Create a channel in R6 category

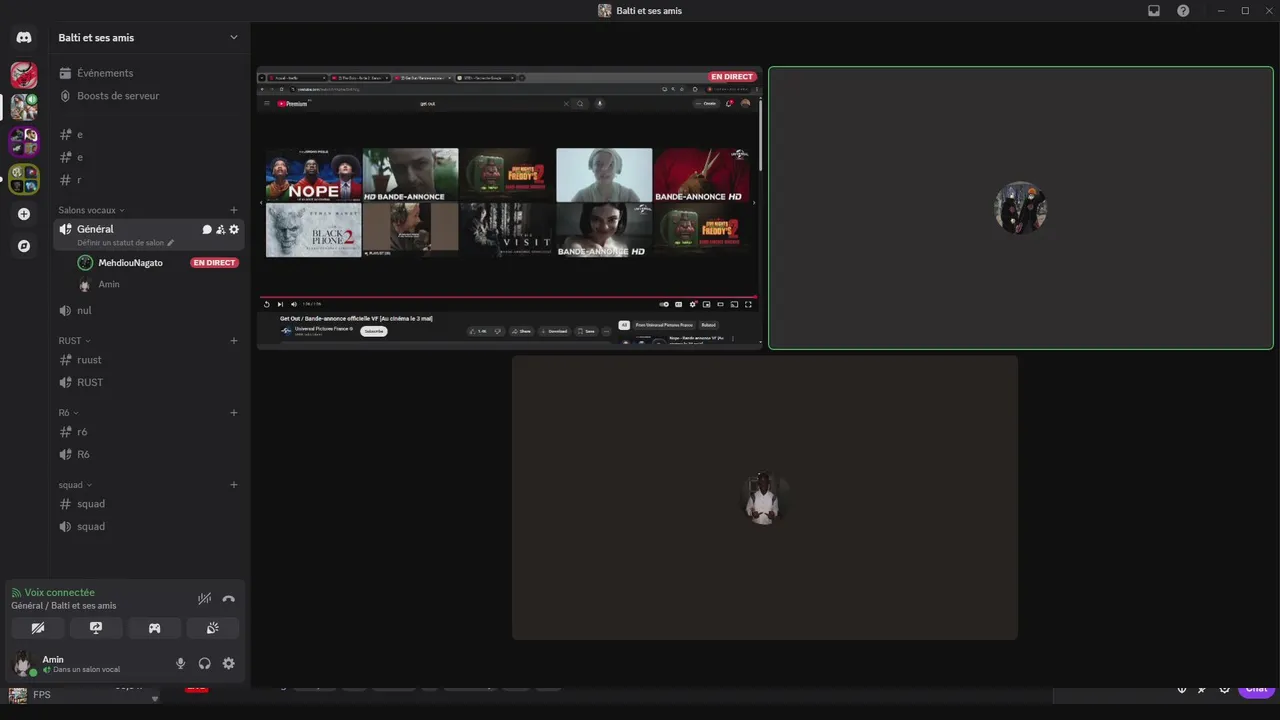tap(234, 413)
